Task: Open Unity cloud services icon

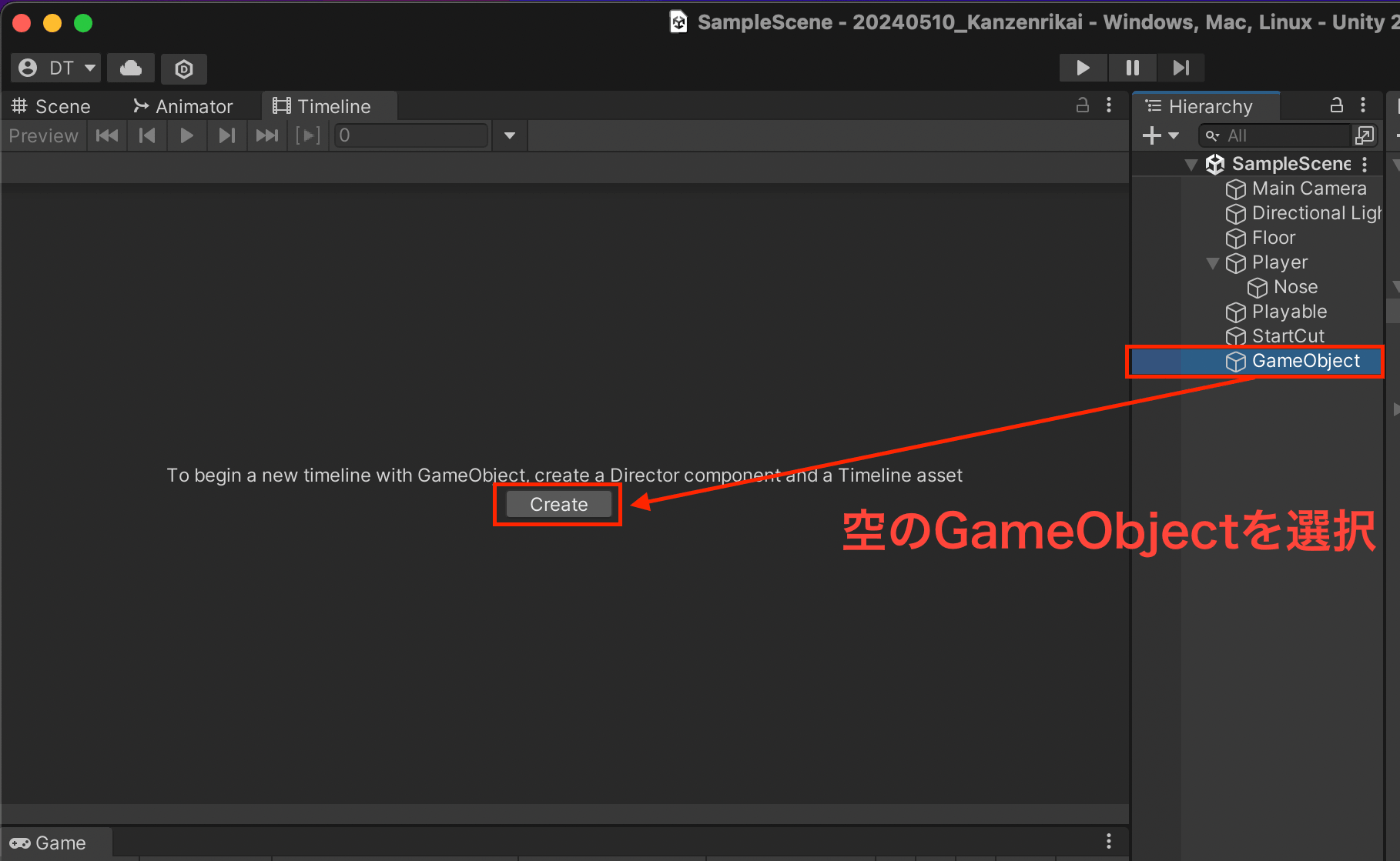Action: click(130, 68)
